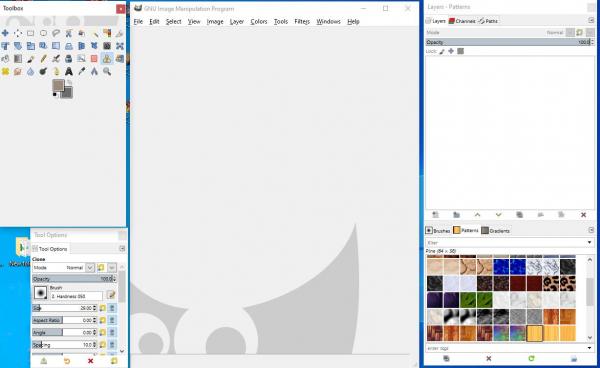The image size is (600, 368).
Task: Switch to the Gradients tab
Action: tap(496, 231)
